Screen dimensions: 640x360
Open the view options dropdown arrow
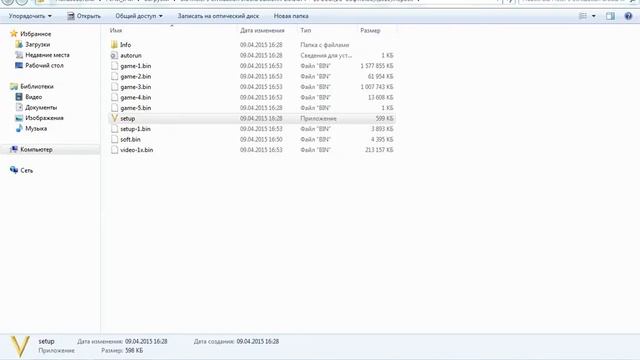(x=593, y=16)
